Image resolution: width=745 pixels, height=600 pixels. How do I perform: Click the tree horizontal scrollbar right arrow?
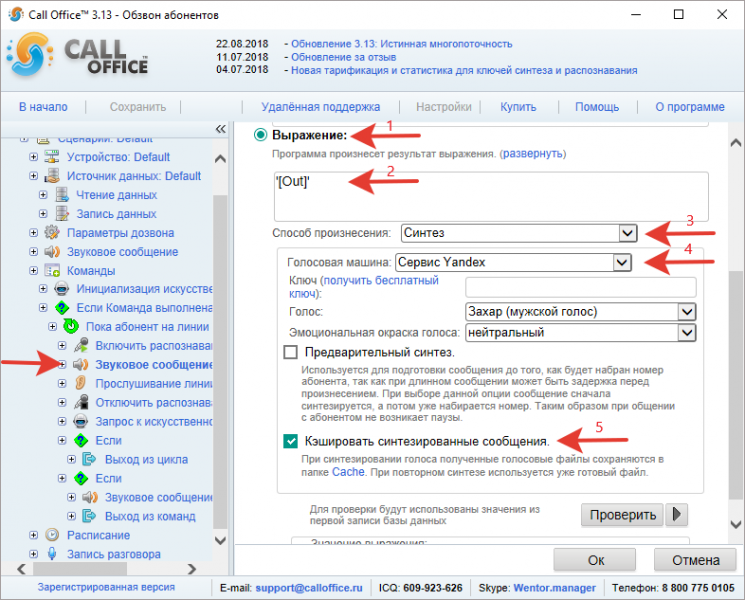(191, 569)
